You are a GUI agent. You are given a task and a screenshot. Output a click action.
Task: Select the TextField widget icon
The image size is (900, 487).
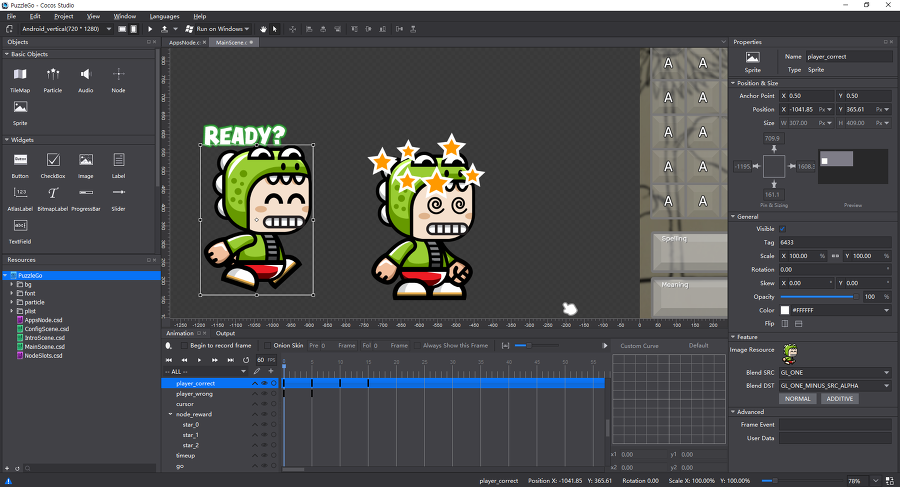(20, 226)
